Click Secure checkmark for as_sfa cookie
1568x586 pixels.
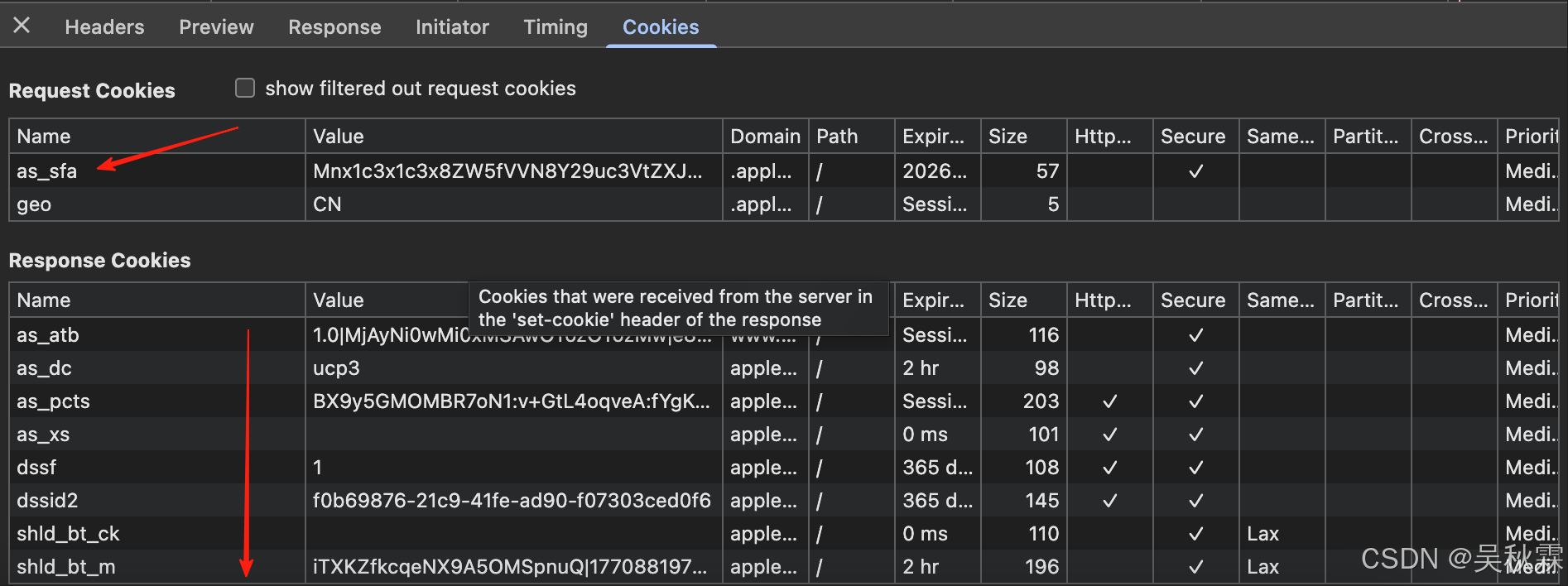point(1195,171)
